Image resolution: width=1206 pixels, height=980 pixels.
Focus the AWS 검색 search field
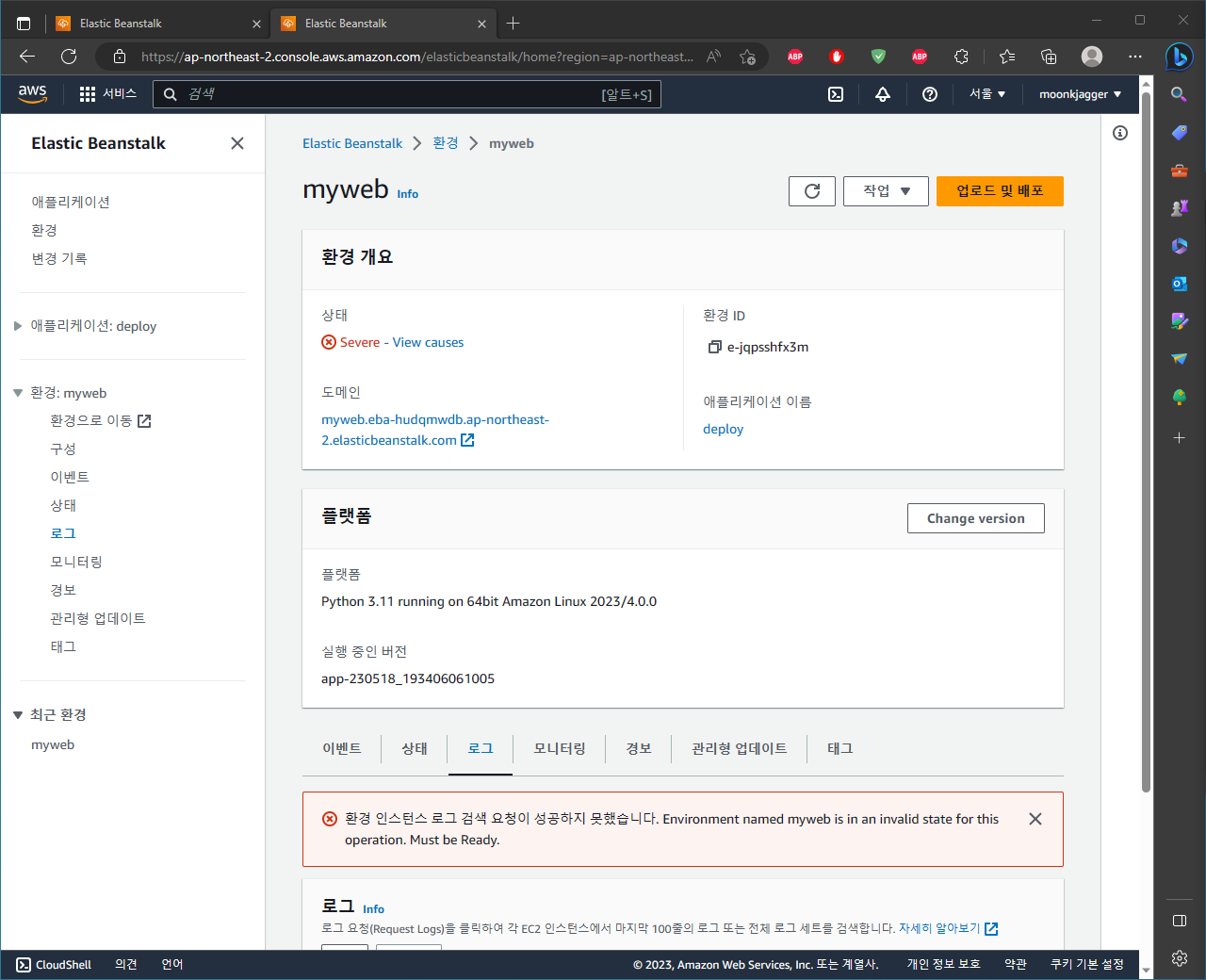[x=407, y=94]
